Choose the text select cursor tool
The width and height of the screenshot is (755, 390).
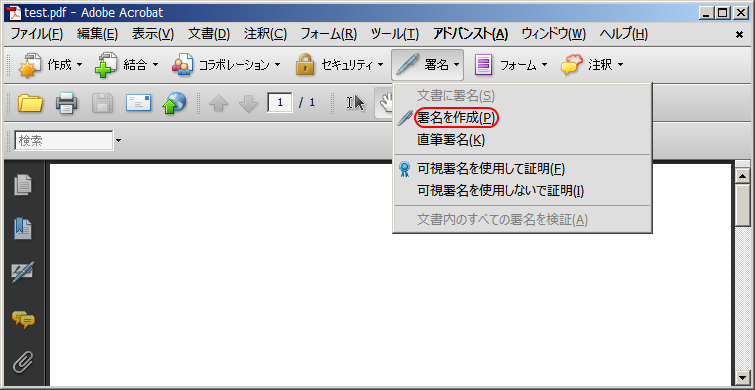click(x=355, y=103)
